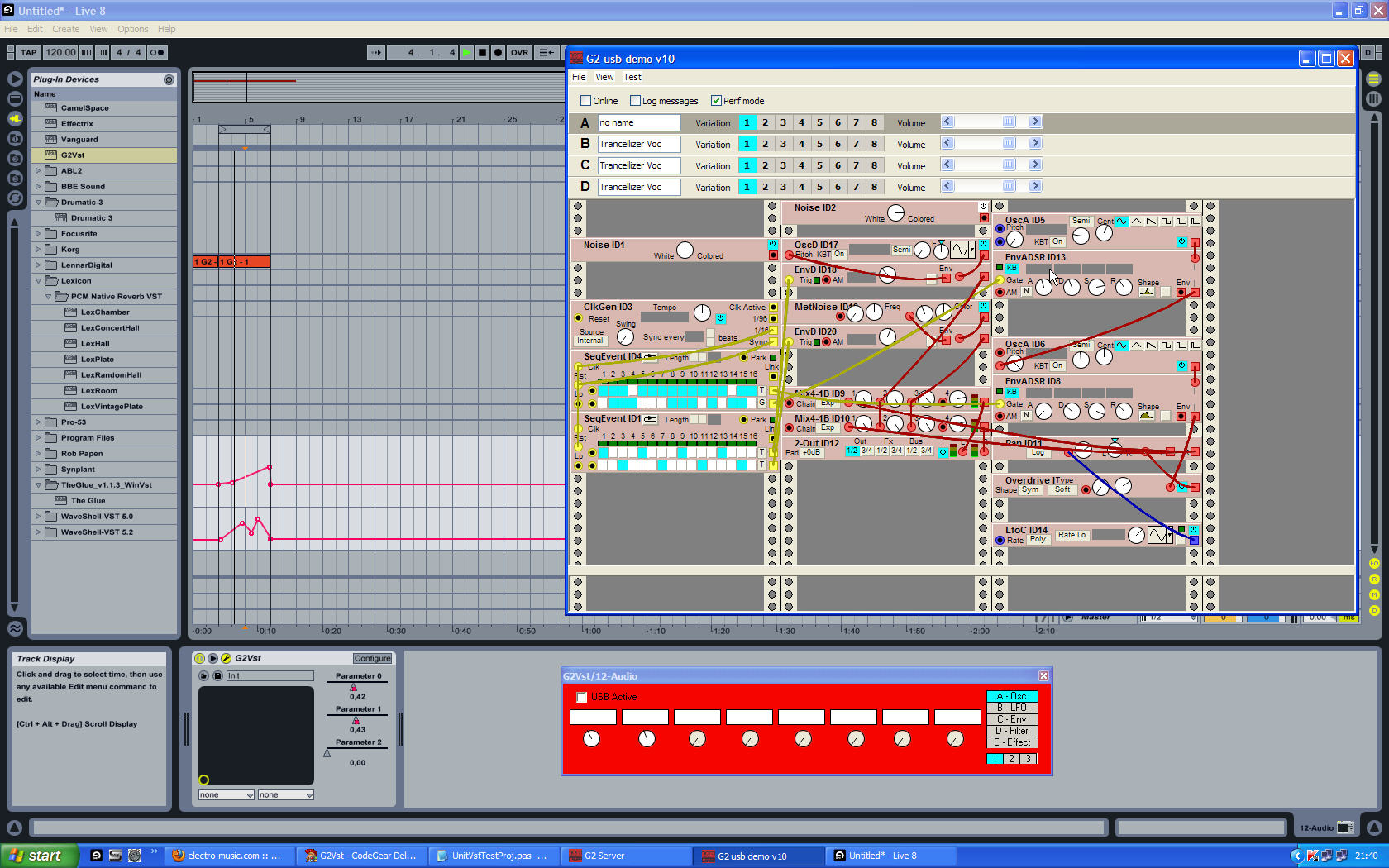Check the Log messages checkbox
The width and height of the screenshot is (1389, 868).
click(635, 101)
